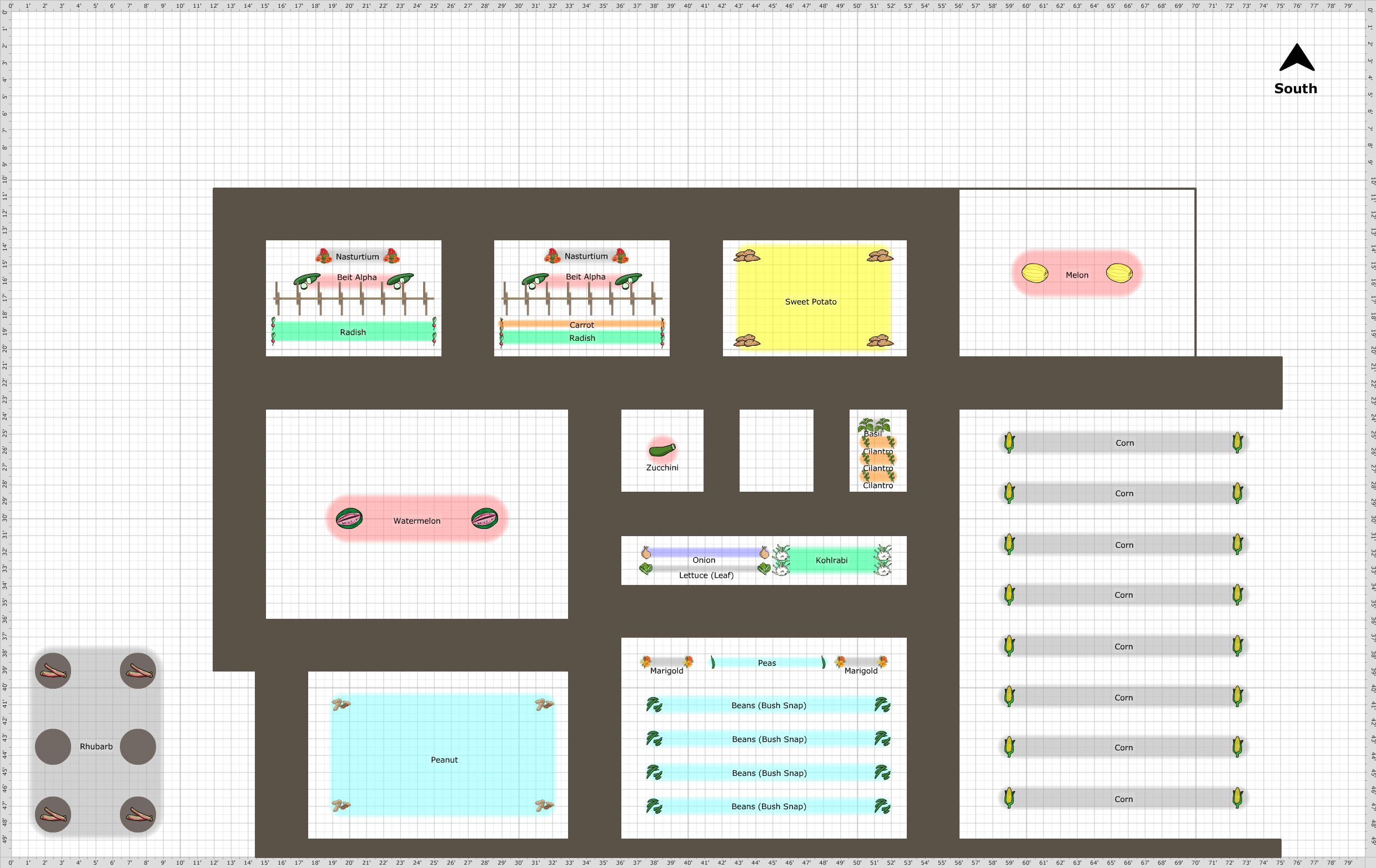Click the left corn icon on the top Corn row
The height and width of the screenshot is (868, 1376).
pos(1009,442)
